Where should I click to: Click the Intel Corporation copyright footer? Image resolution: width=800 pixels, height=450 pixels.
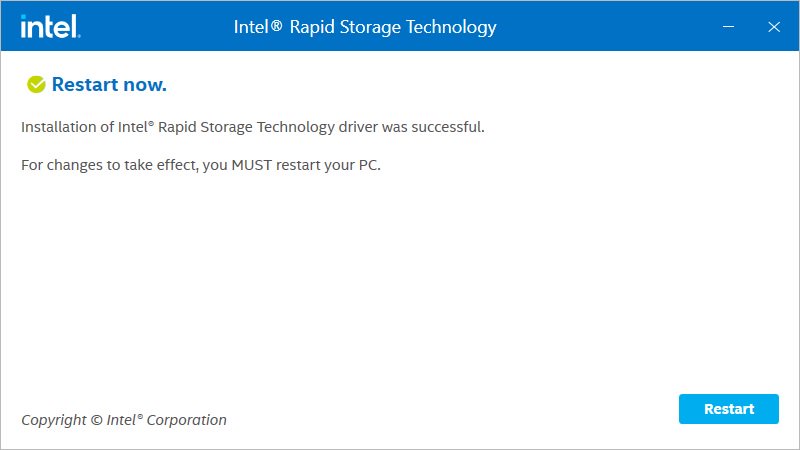pyautogui.click(x=124, y=420)
